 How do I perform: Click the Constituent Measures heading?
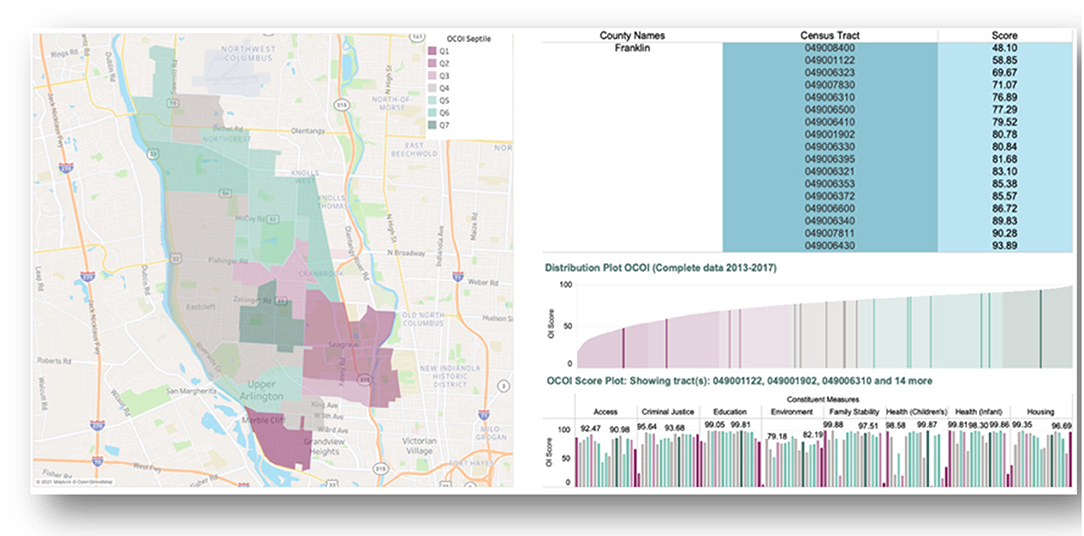tap(823, 399)
